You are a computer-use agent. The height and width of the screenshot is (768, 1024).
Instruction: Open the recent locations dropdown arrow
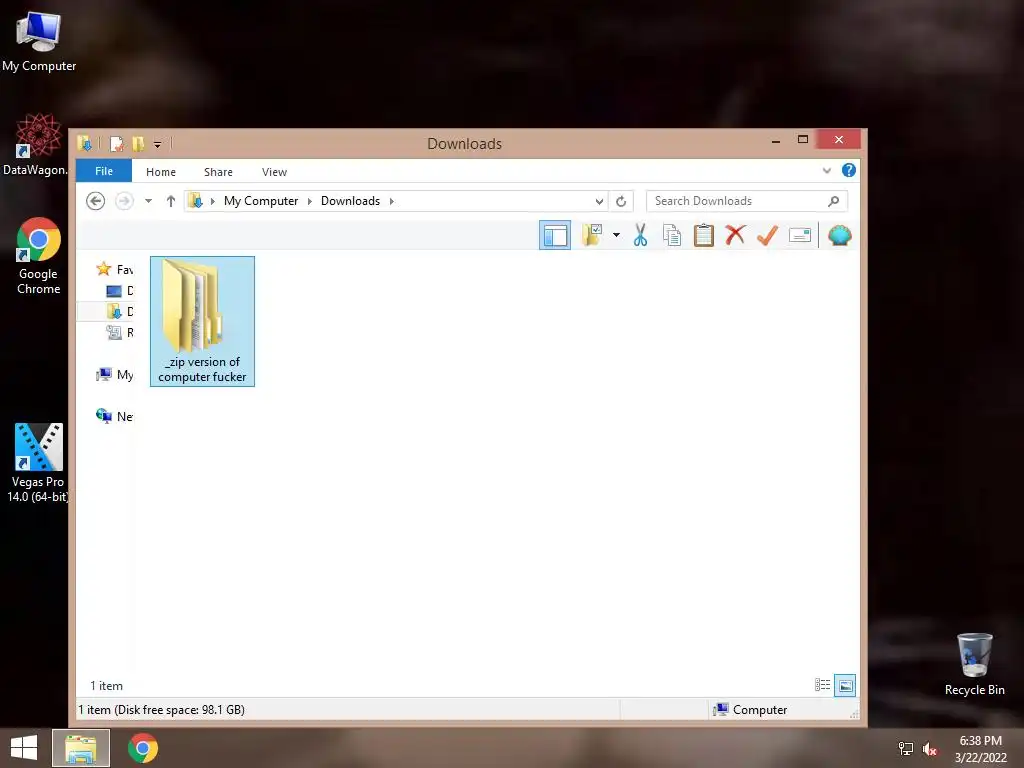149,201
